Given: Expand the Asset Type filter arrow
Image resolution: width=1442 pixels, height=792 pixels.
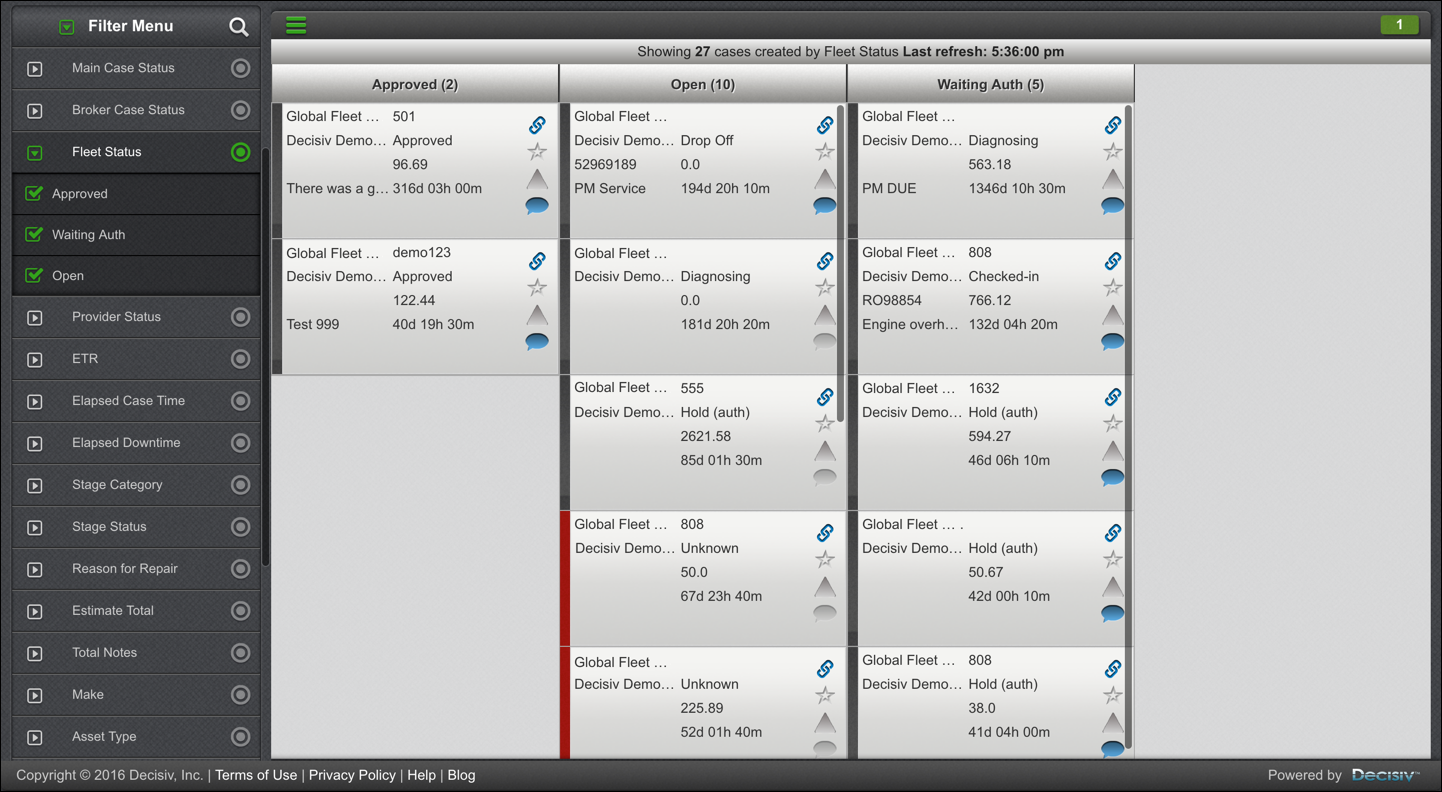Looking at the screenshot, I should [35, 738].
